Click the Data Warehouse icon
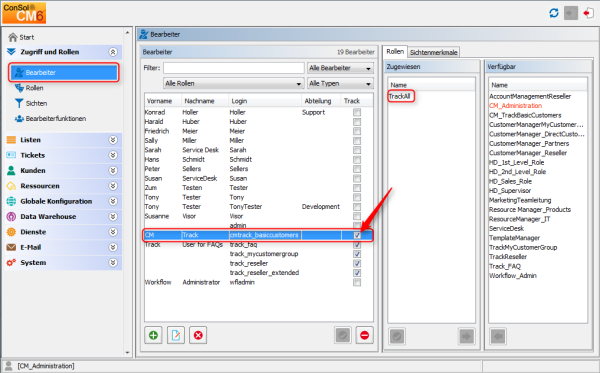Viewport: 600px width, 373px height. click(11, 217)
